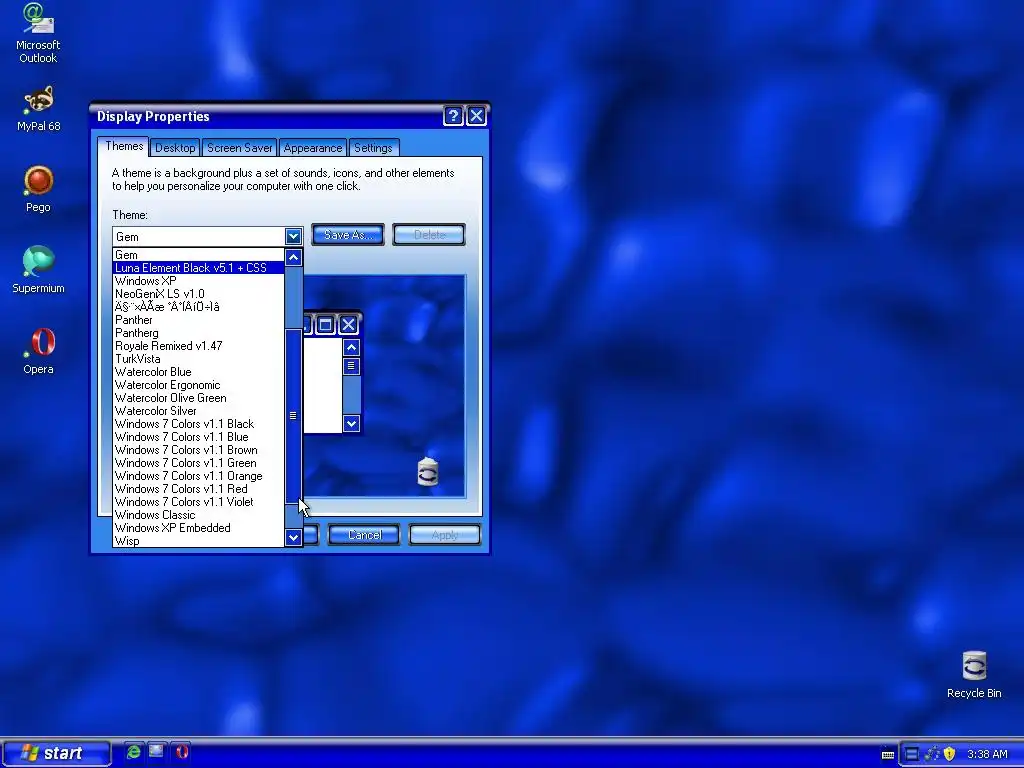
Task: Switch to the Screen Saver tab
Action: 239,148
